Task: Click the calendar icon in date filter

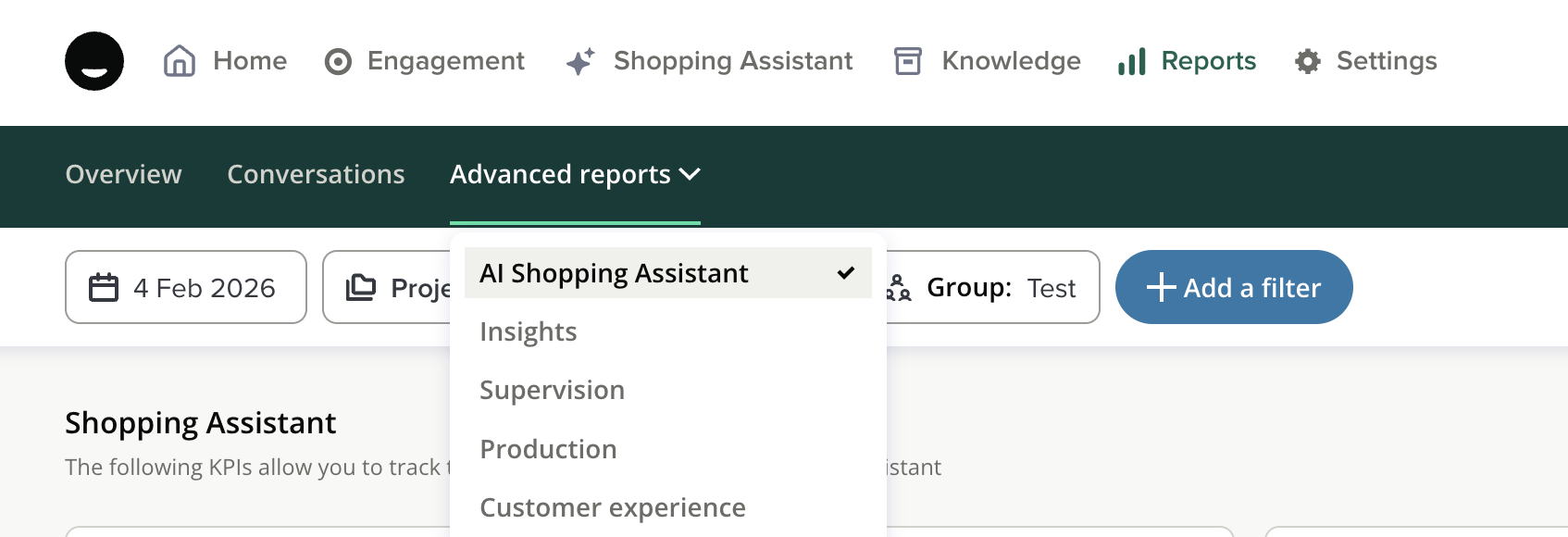Action: point(104,288)
